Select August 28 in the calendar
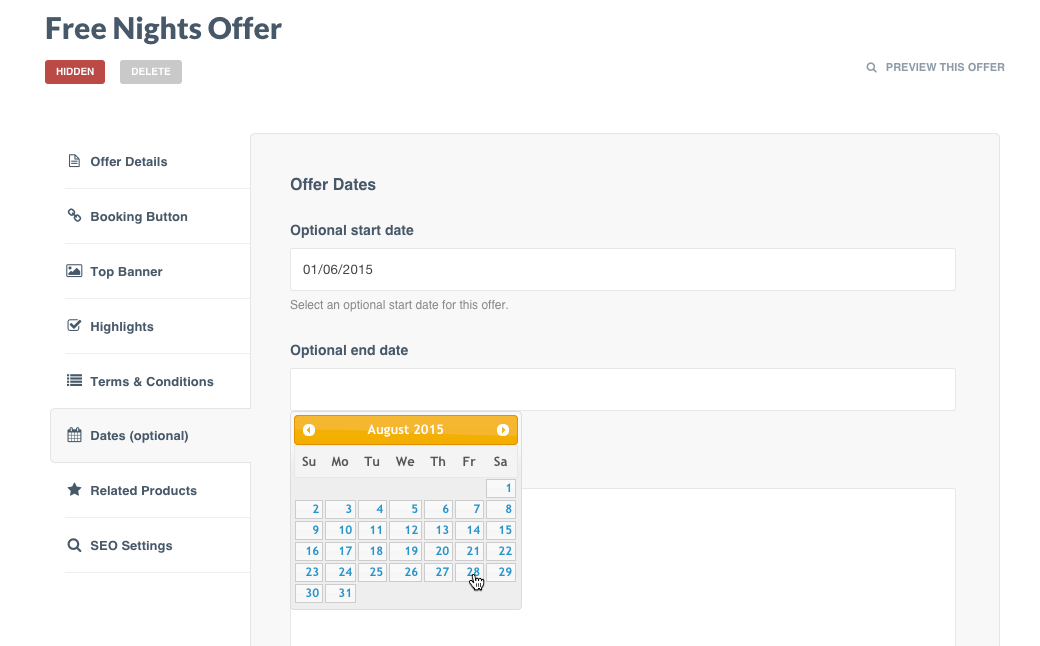 [x=470, y=573]
